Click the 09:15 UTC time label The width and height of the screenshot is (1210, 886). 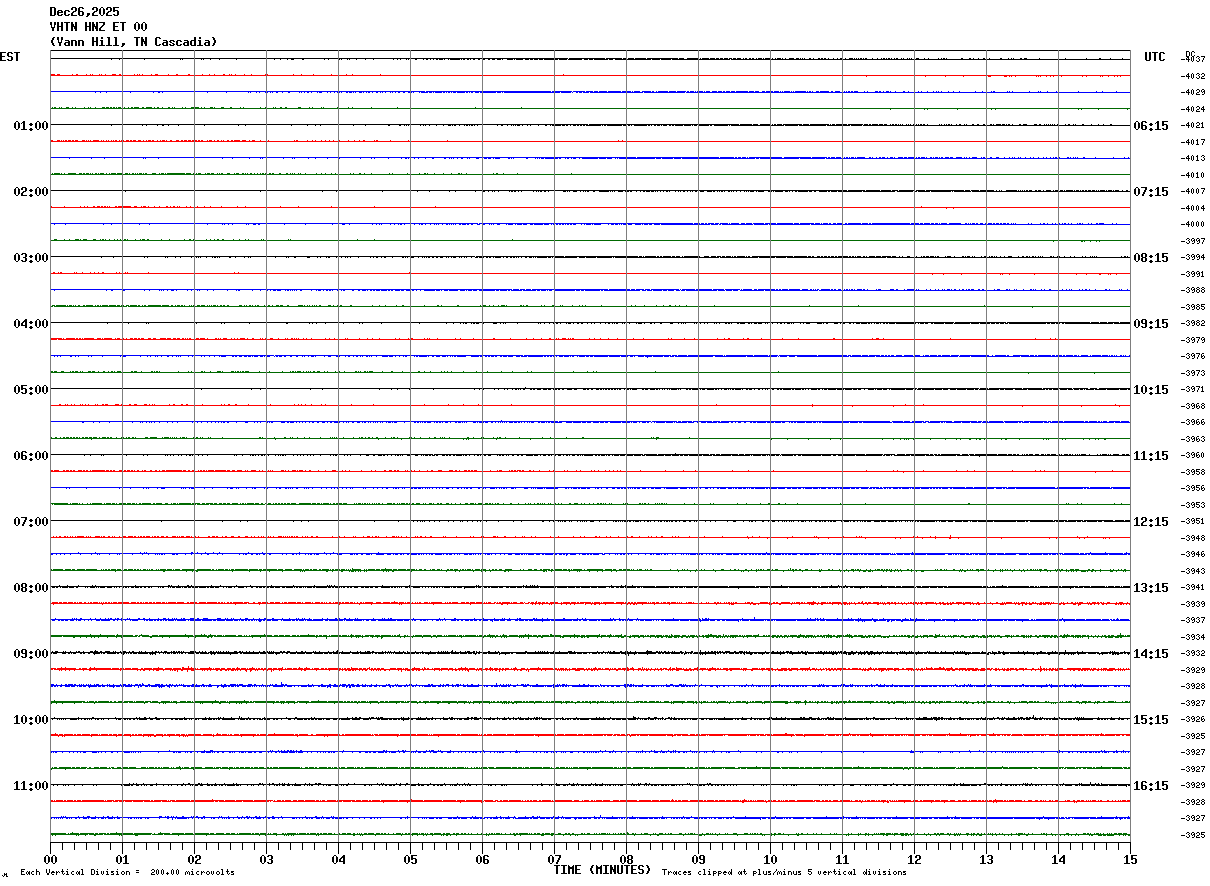coord(1150,324)
